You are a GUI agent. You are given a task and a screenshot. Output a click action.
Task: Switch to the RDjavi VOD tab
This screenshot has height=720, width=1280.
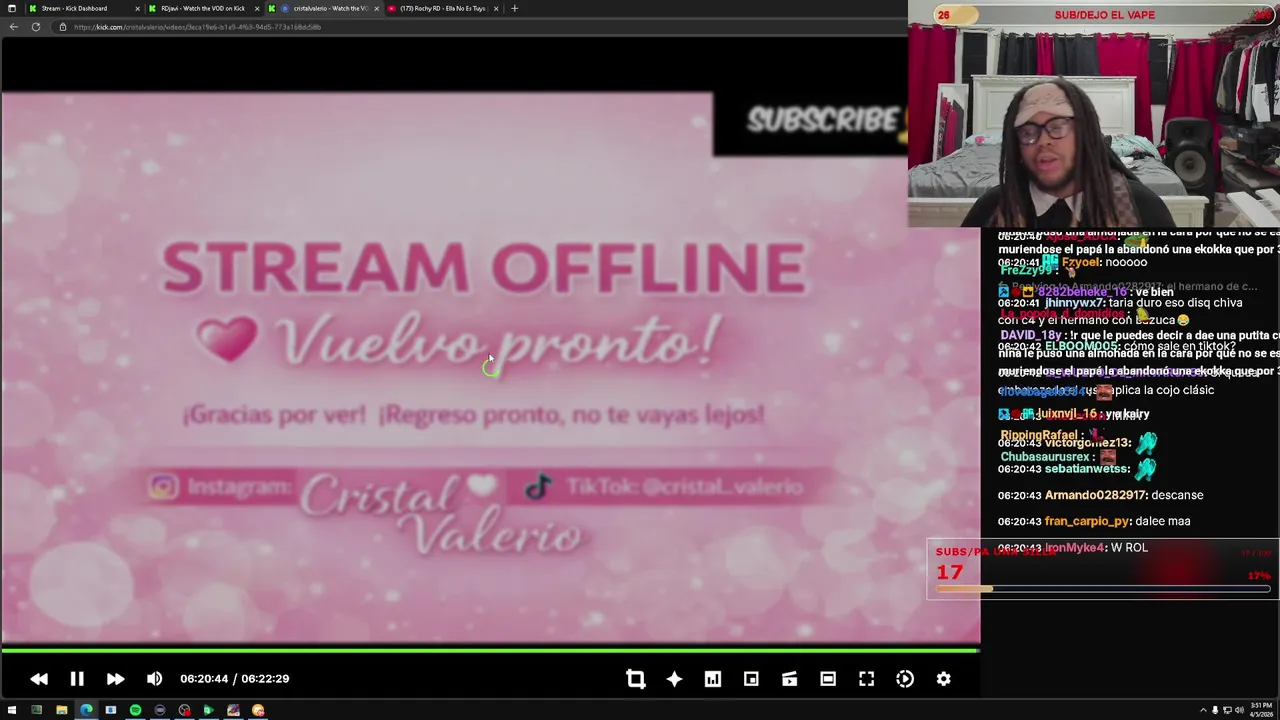[203, 8]
